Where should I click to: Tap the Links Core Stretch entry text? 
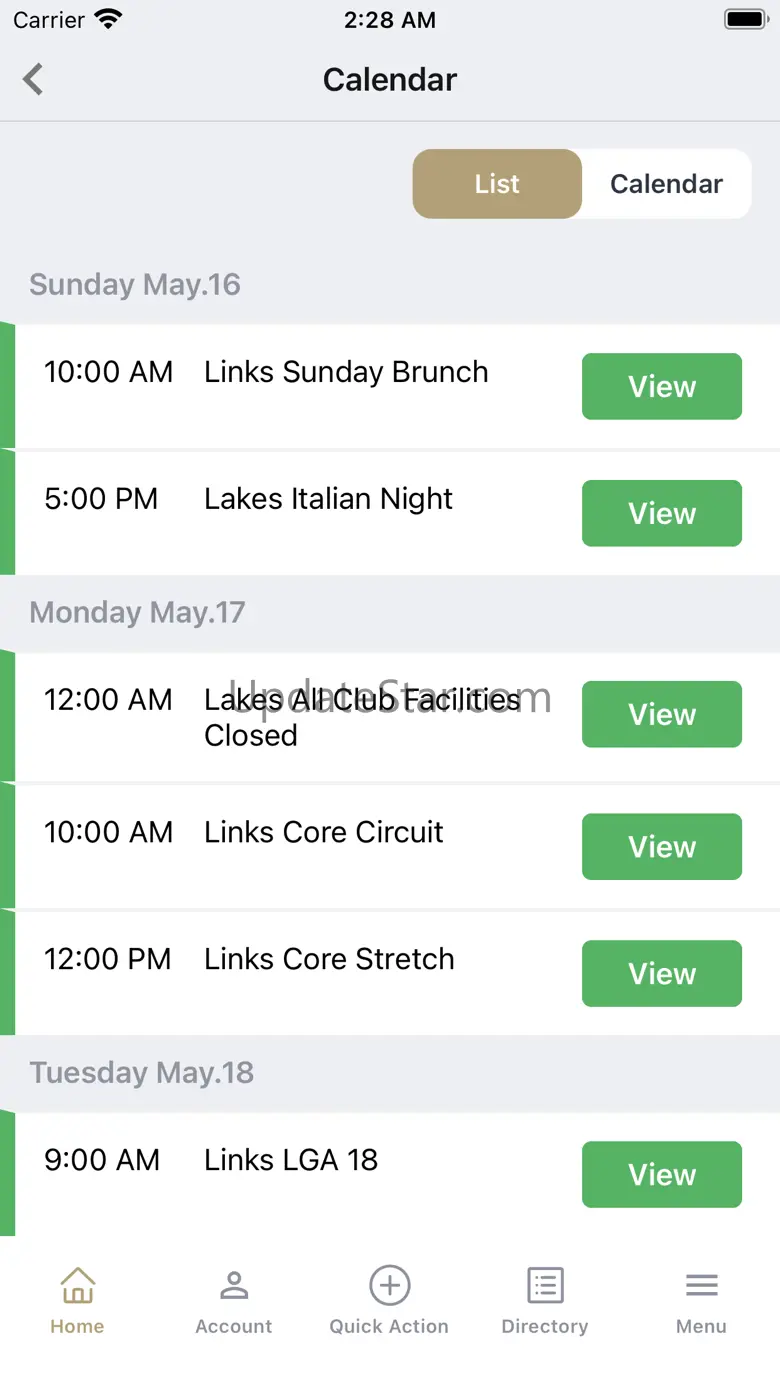[x=329, y=959]
